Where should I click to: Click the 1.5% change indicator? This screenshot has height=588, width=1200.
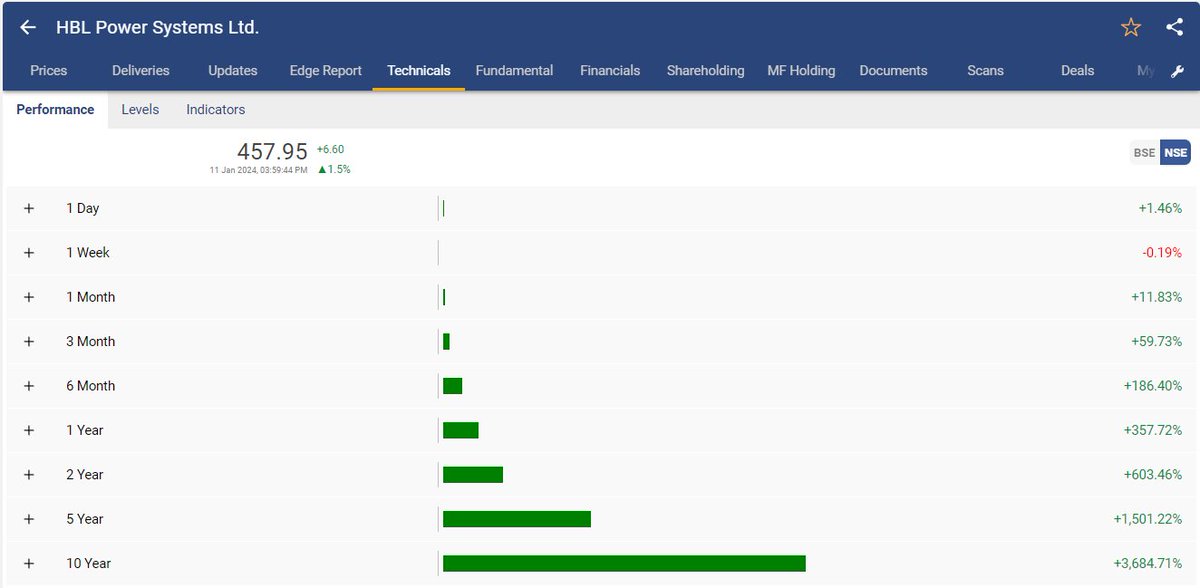click(334, 169)
